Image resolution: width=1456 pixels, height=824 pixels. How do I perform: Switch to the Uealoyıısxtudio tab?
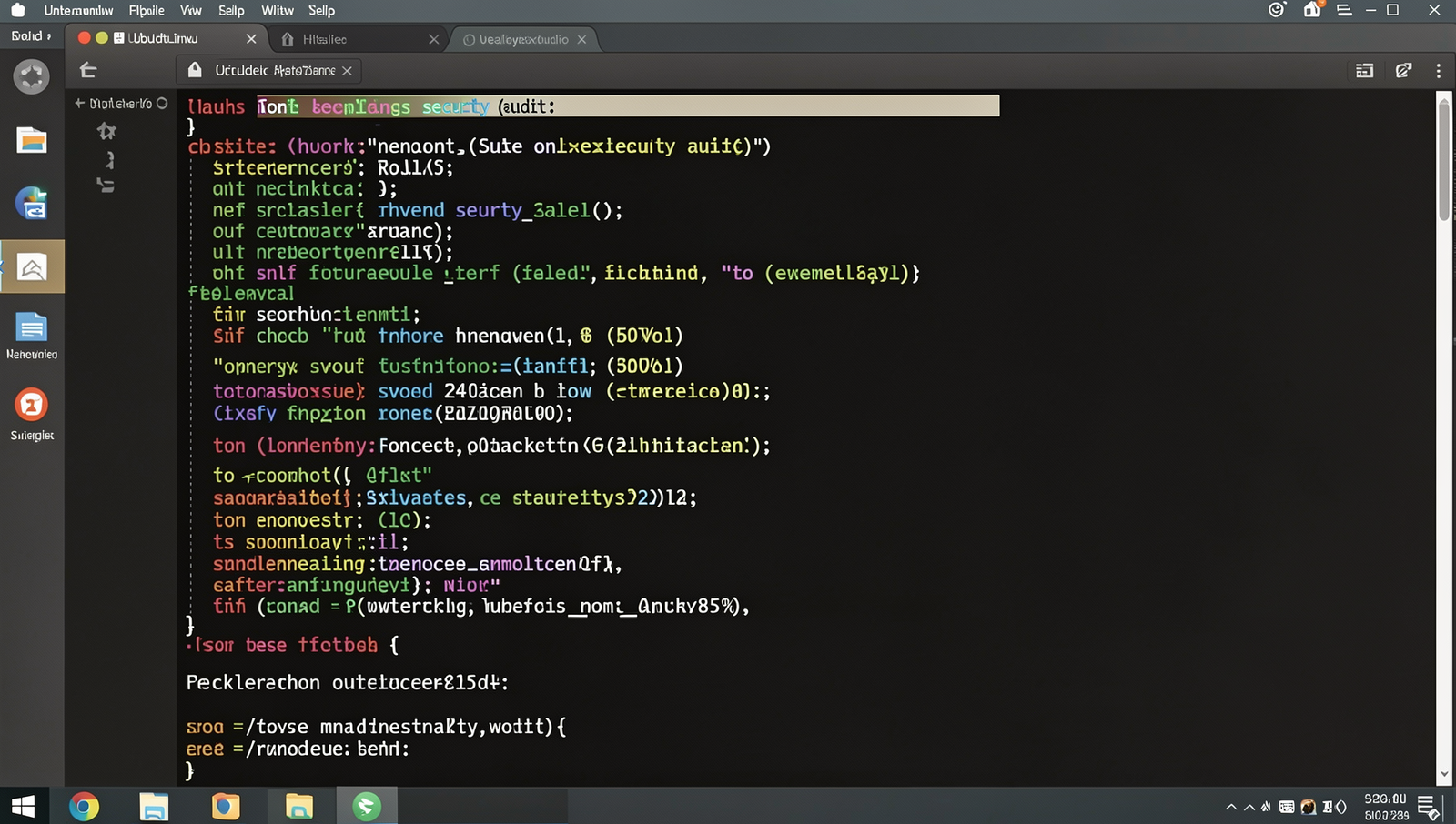coord(524,39)
